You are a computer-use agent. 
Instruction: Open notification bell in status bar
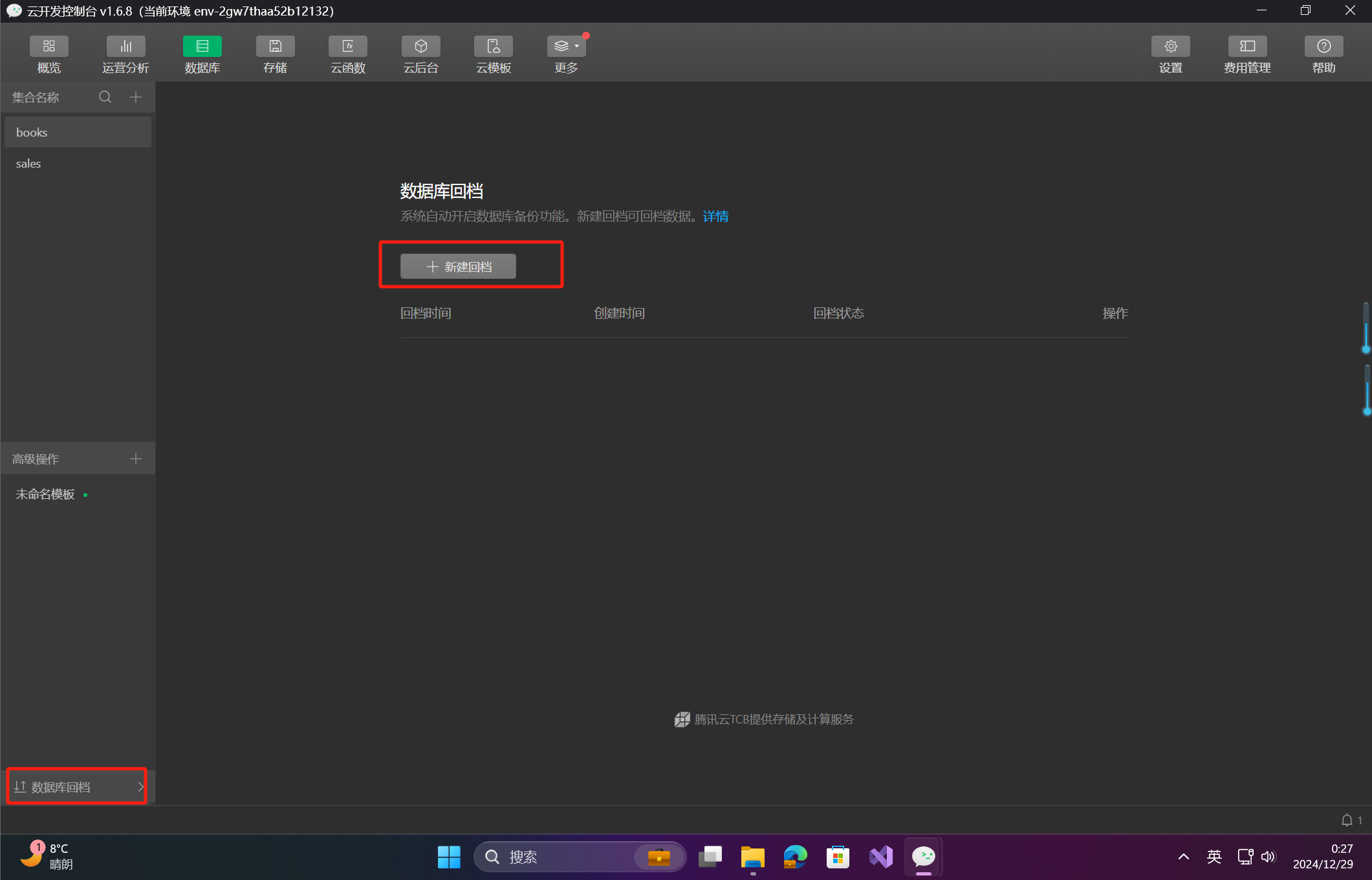pos(1347,820)
